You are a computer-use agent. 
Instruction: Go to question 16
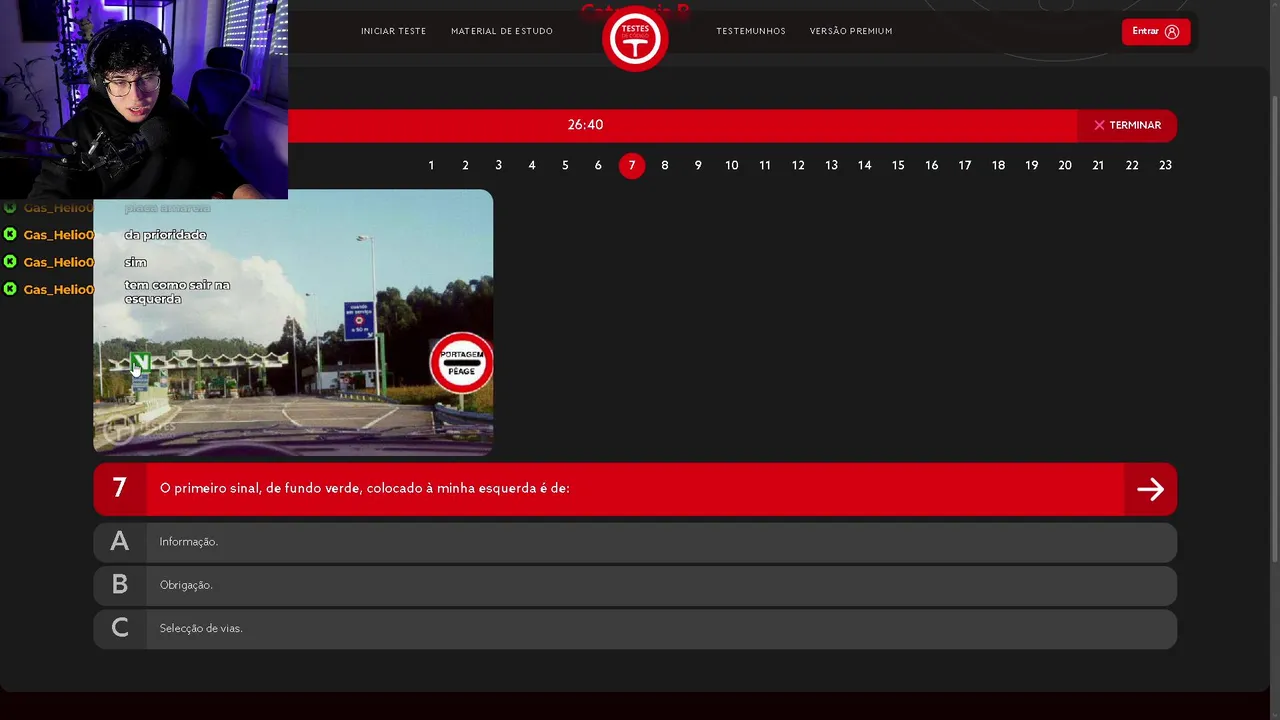932,166
